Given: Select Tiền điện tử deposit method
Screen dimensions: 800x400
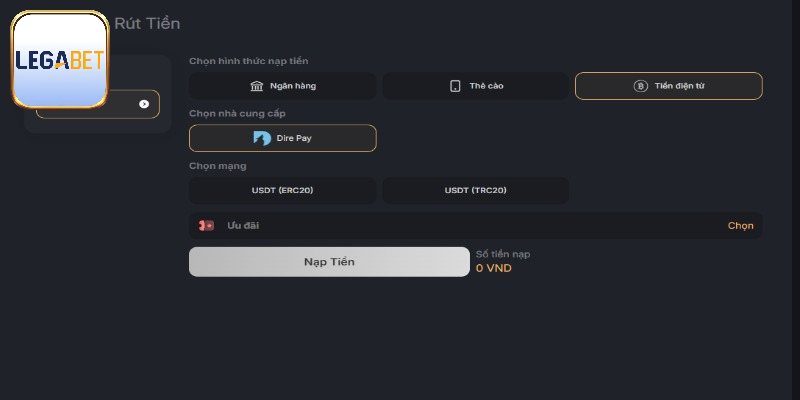Looking at the screenshot, I should 669,86.
